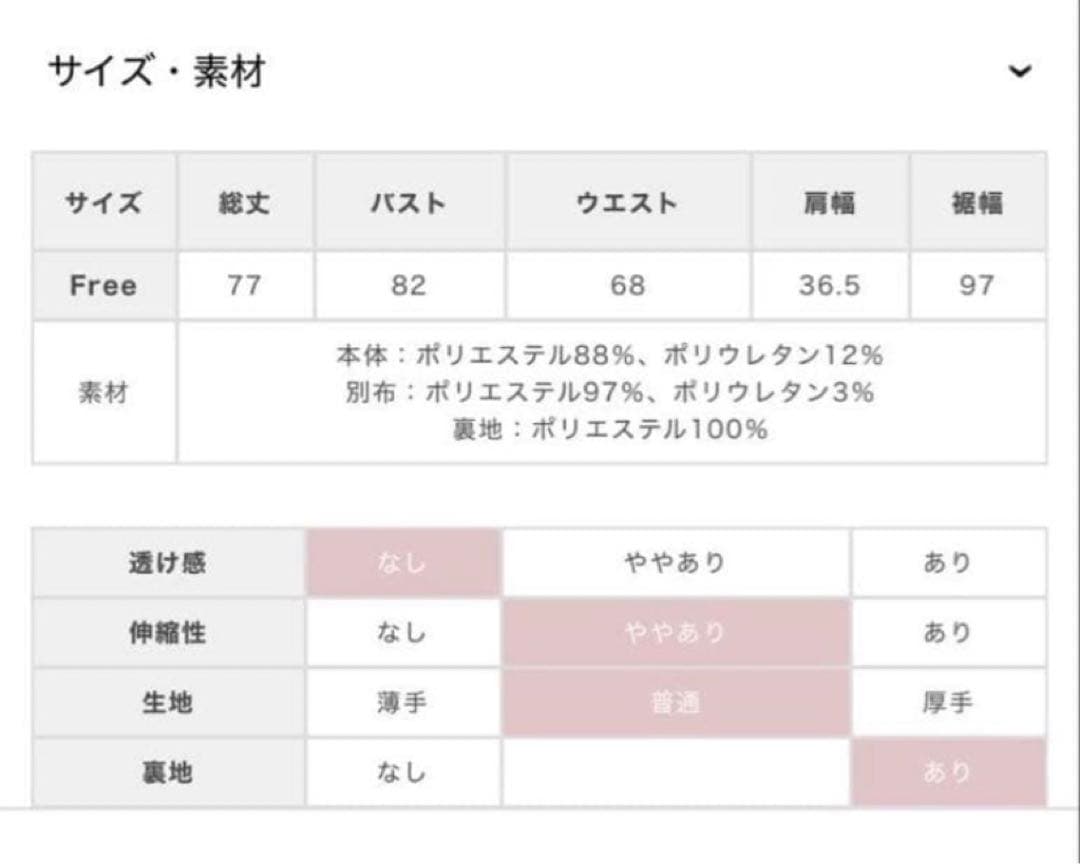Viewport: 1080px width, 864px height.
Task: Click the 総丈 column header
Action: 244,203
